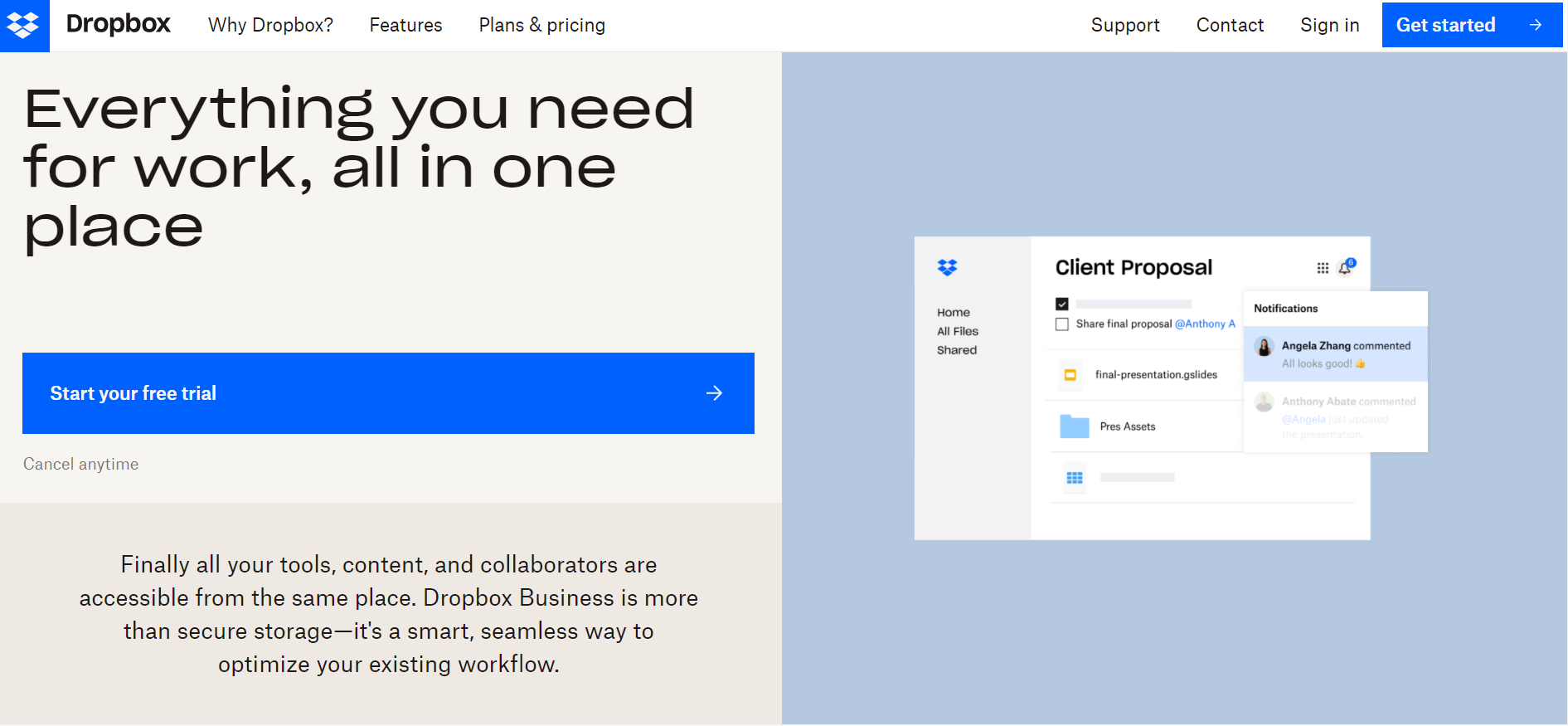Click the Google Slides file icon
Image resolution: width=1568 pixels, height=726 pixels.
pyautogui.click(x=1070, y=375)
